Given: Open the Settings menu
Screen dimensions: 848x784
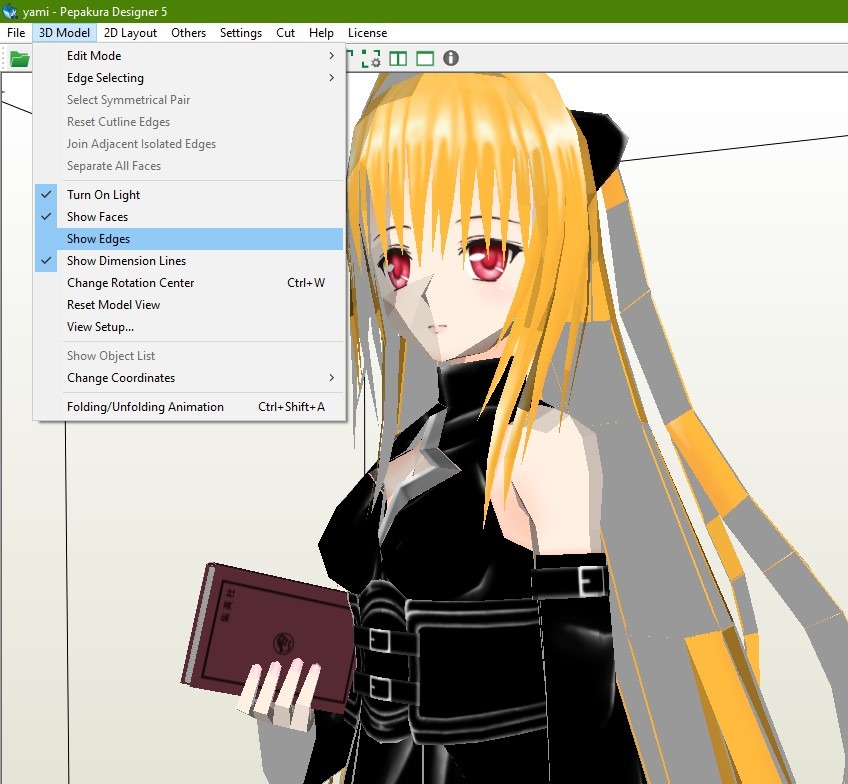Looking at the screenshot, I should (x=241, y=32).
